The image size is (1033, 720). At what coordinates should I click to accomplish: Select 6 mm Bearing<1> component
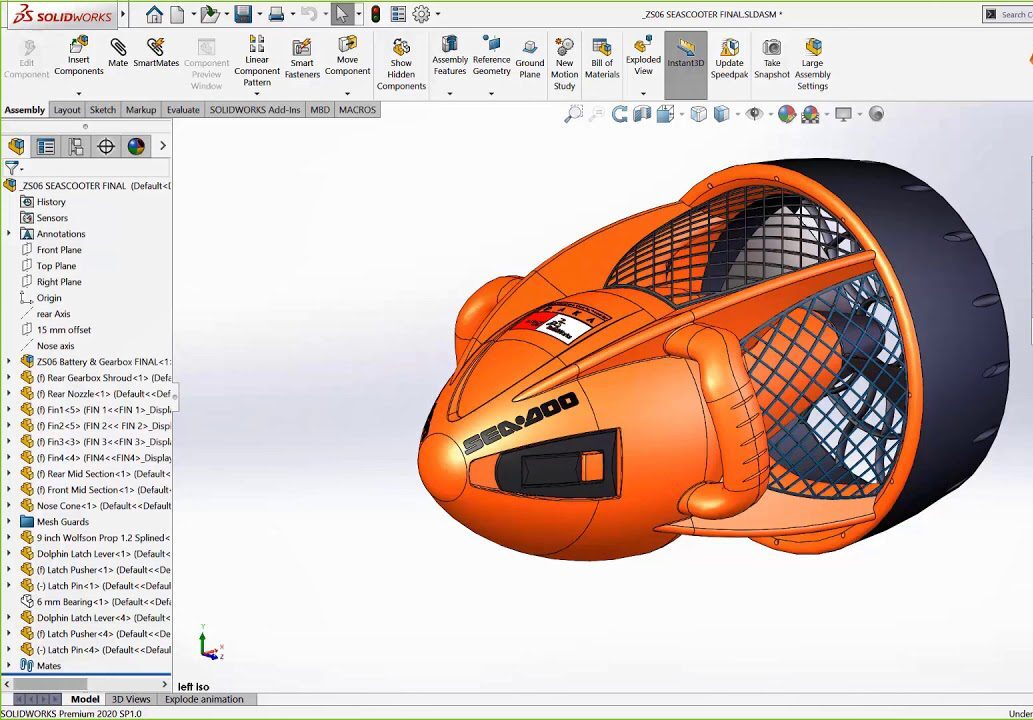[96, 602]
